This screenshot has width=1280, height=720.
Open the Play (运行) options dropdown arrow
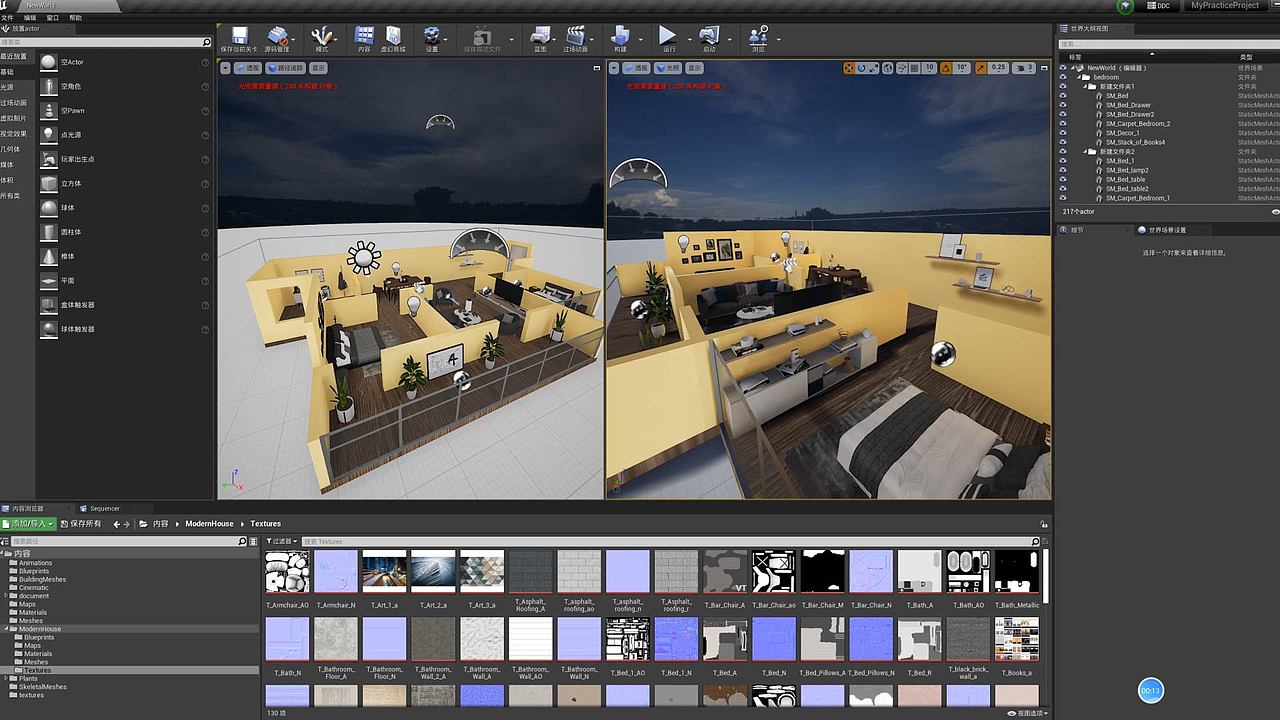[x=689, y=40]
